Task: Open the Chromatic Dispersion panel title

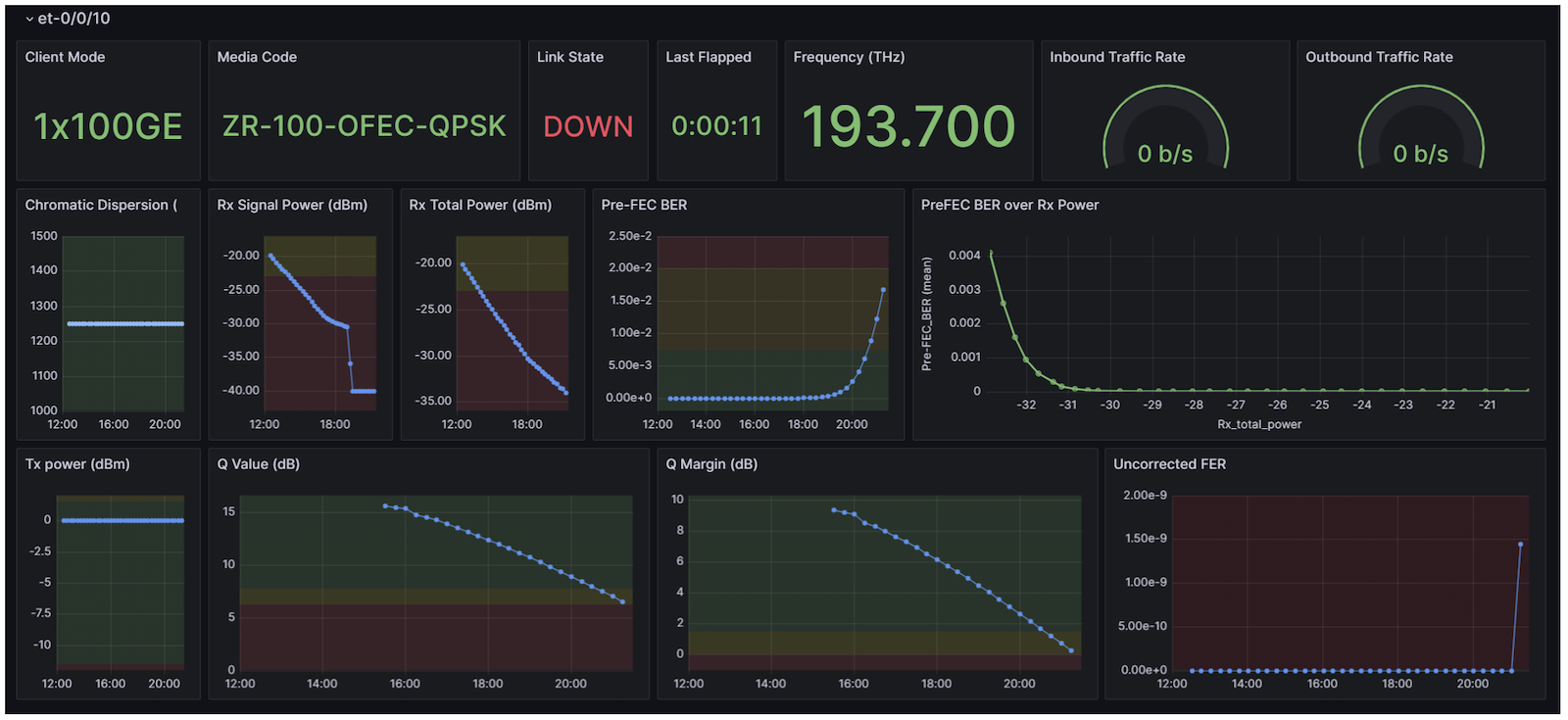Action: tap(101, 205)
